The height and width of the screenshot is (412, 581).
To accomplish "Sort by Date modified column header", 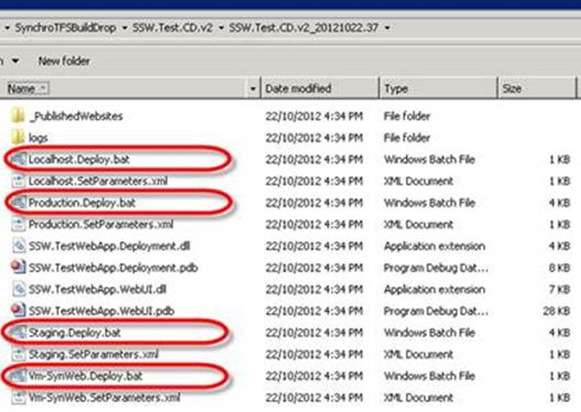I will (x=320, y=89).
